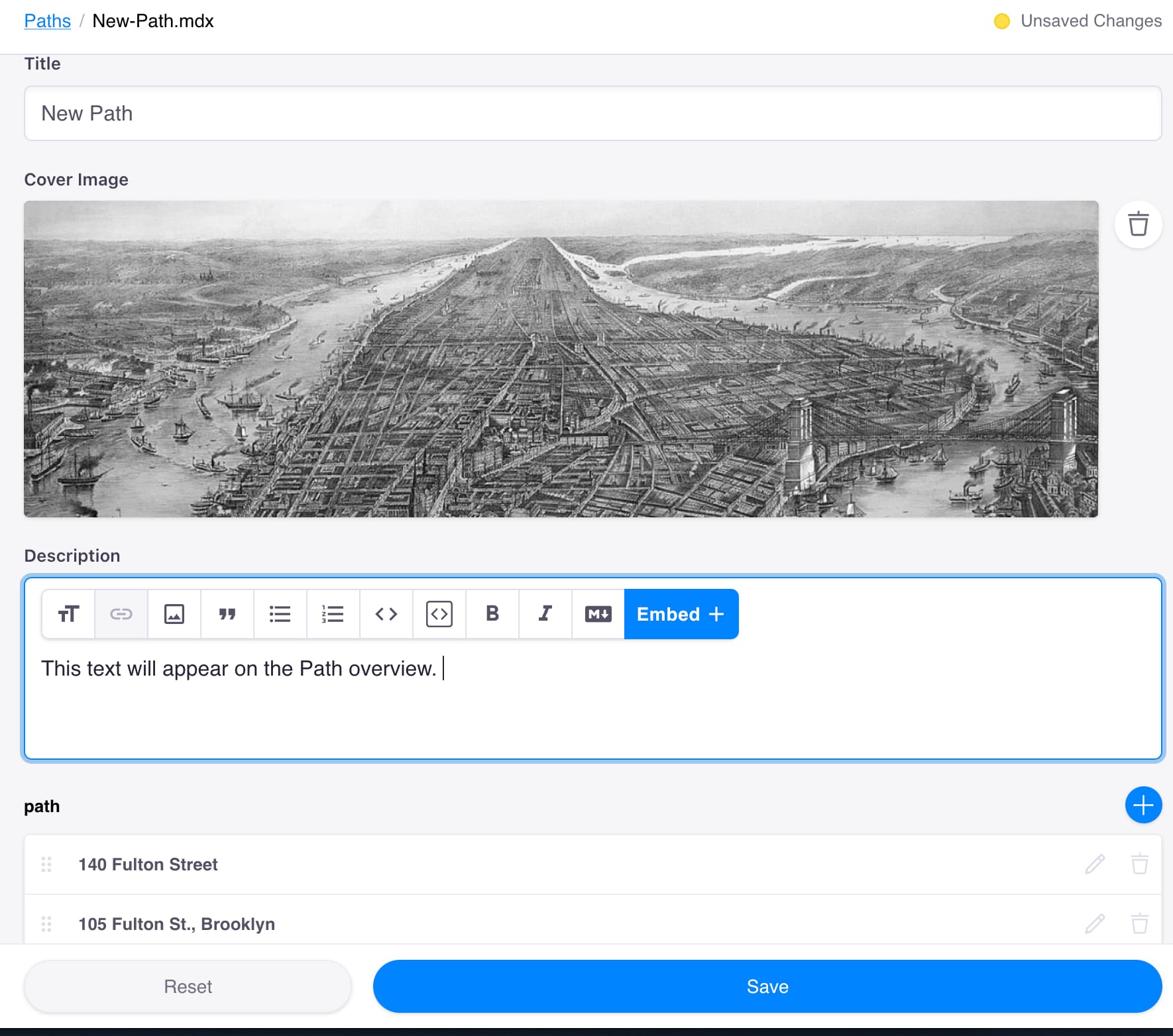1173x1036 pixels.
Task: Click the cover image preview
Action: (561, 359)
